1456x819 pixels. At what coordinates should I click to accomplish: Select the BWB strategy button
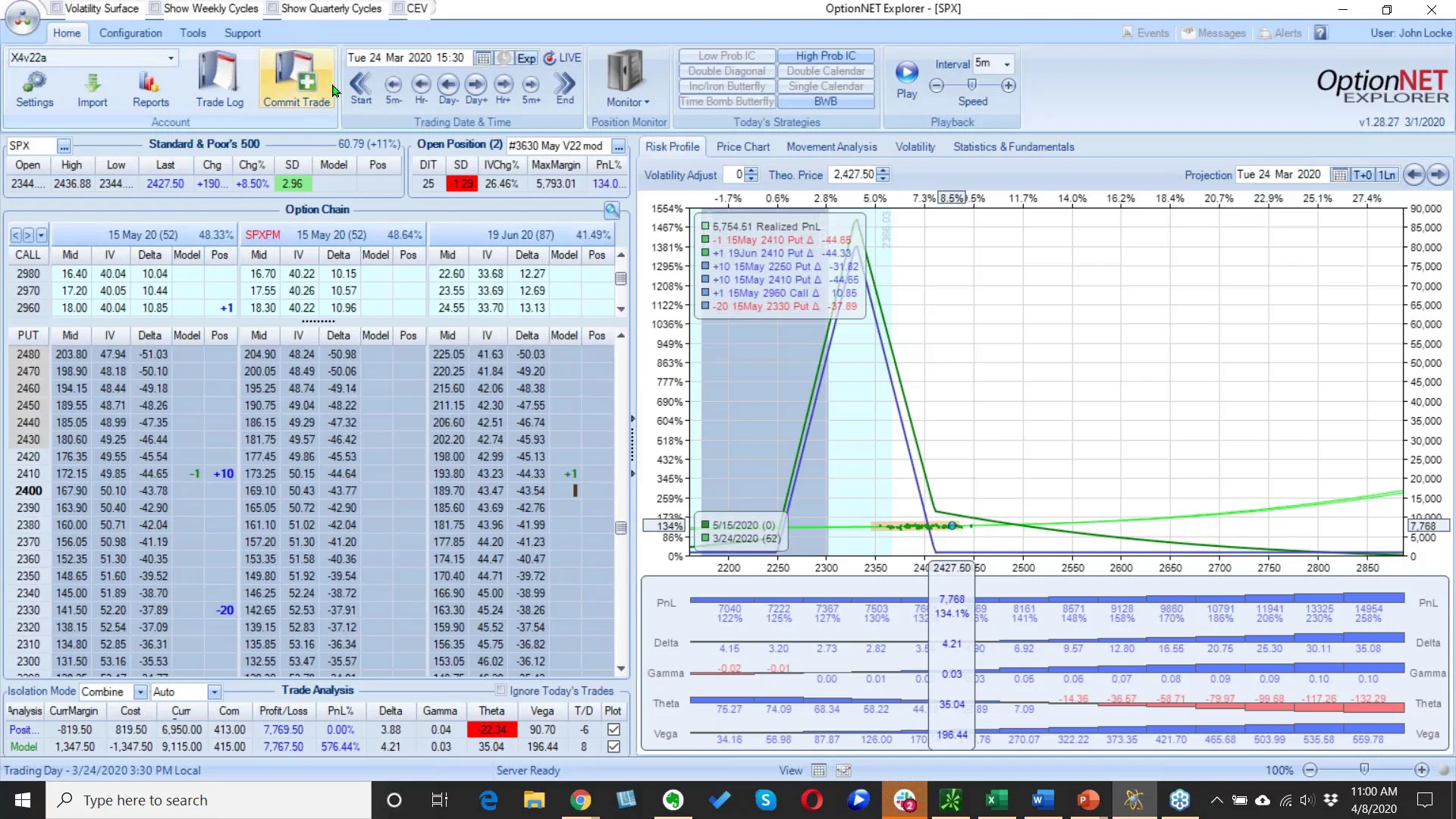click(826, 102)
